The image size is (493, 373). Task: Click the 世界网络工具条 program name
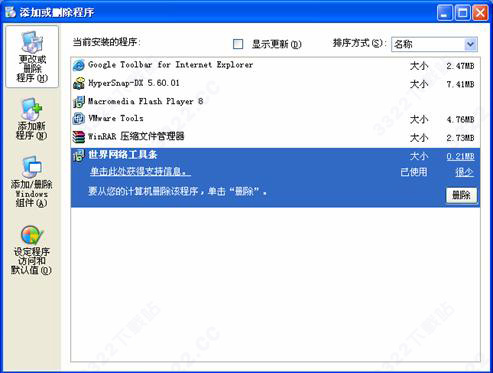tap(123, 155)
